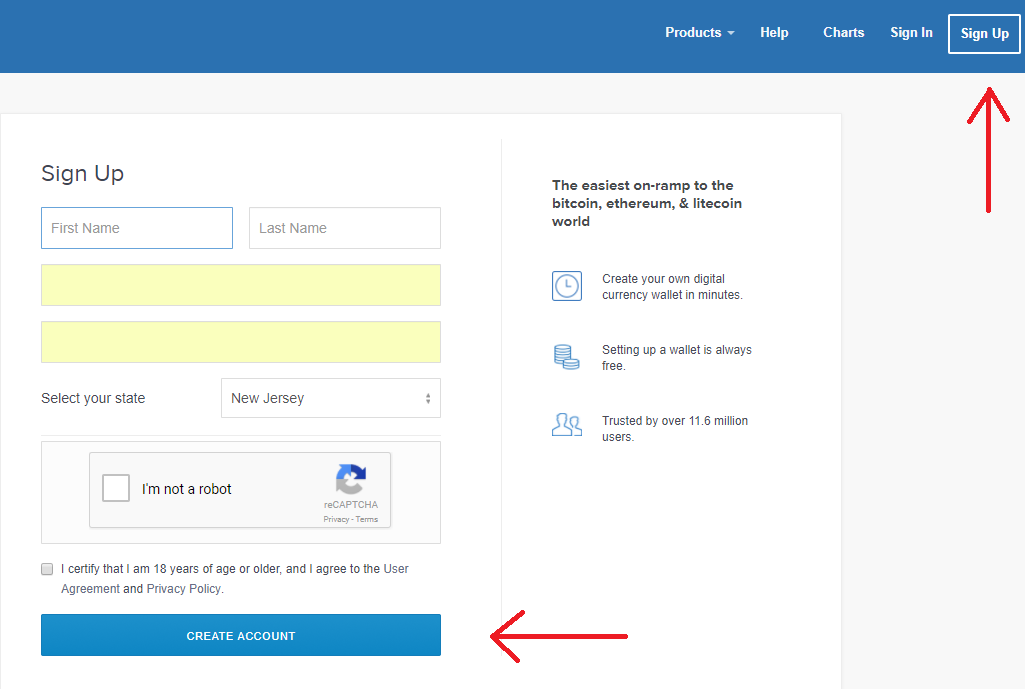The image size is (1025, 689).
Task: Click the Sign Up button in header
Action: [984, 33]
